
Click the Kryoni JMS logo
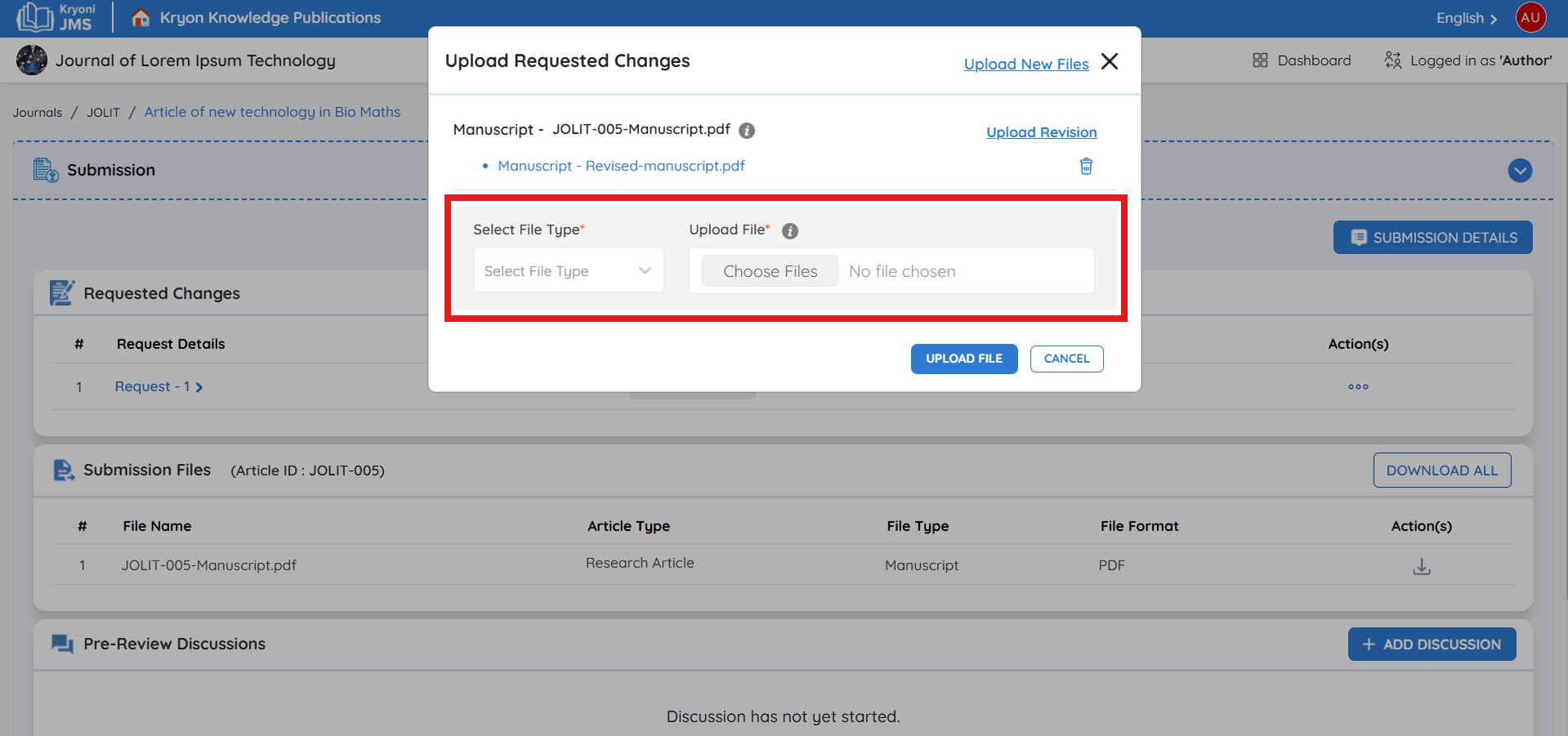56,18
